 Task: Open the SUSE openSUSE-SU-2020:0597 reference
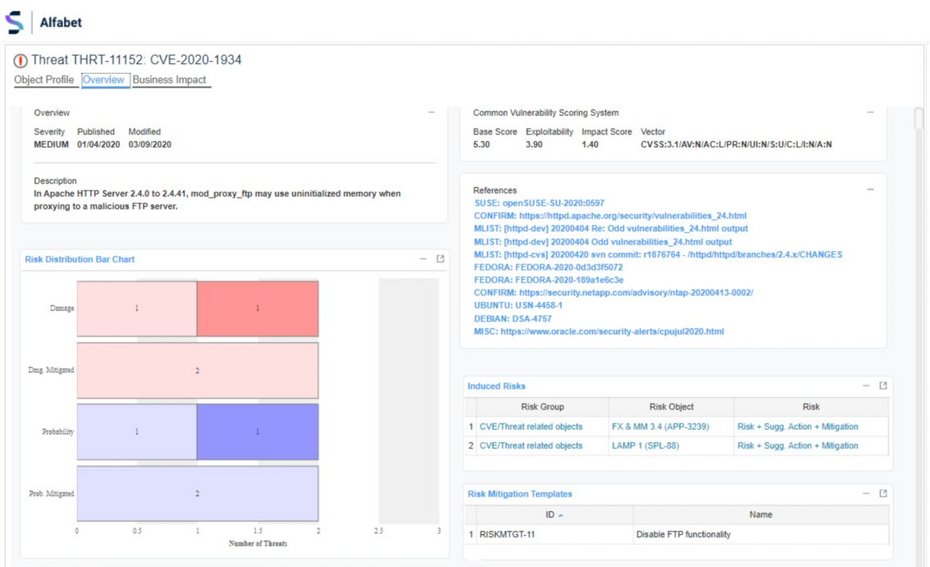(539, 203)
